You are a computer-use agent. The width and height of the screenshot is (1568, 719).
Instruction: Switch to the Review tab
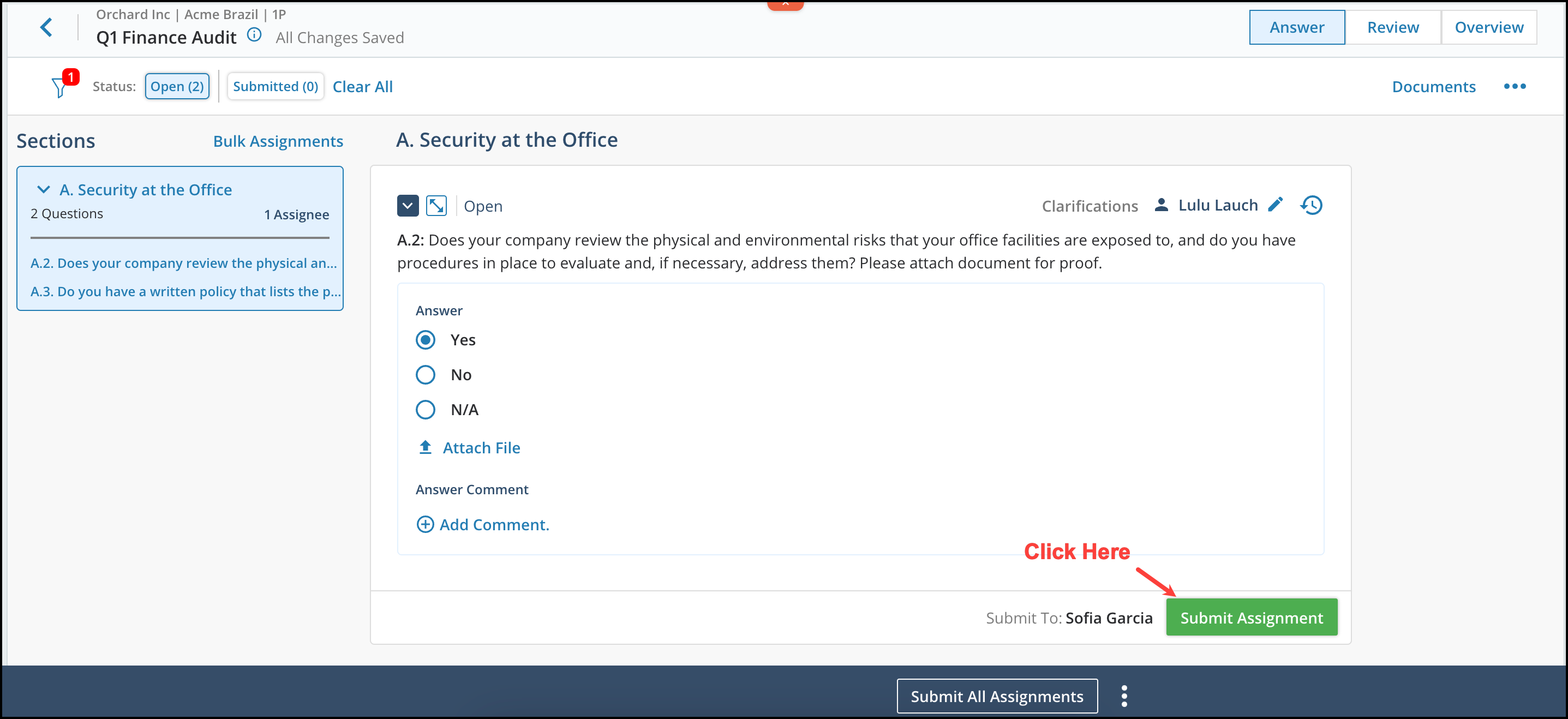[x=1393, y=27]
